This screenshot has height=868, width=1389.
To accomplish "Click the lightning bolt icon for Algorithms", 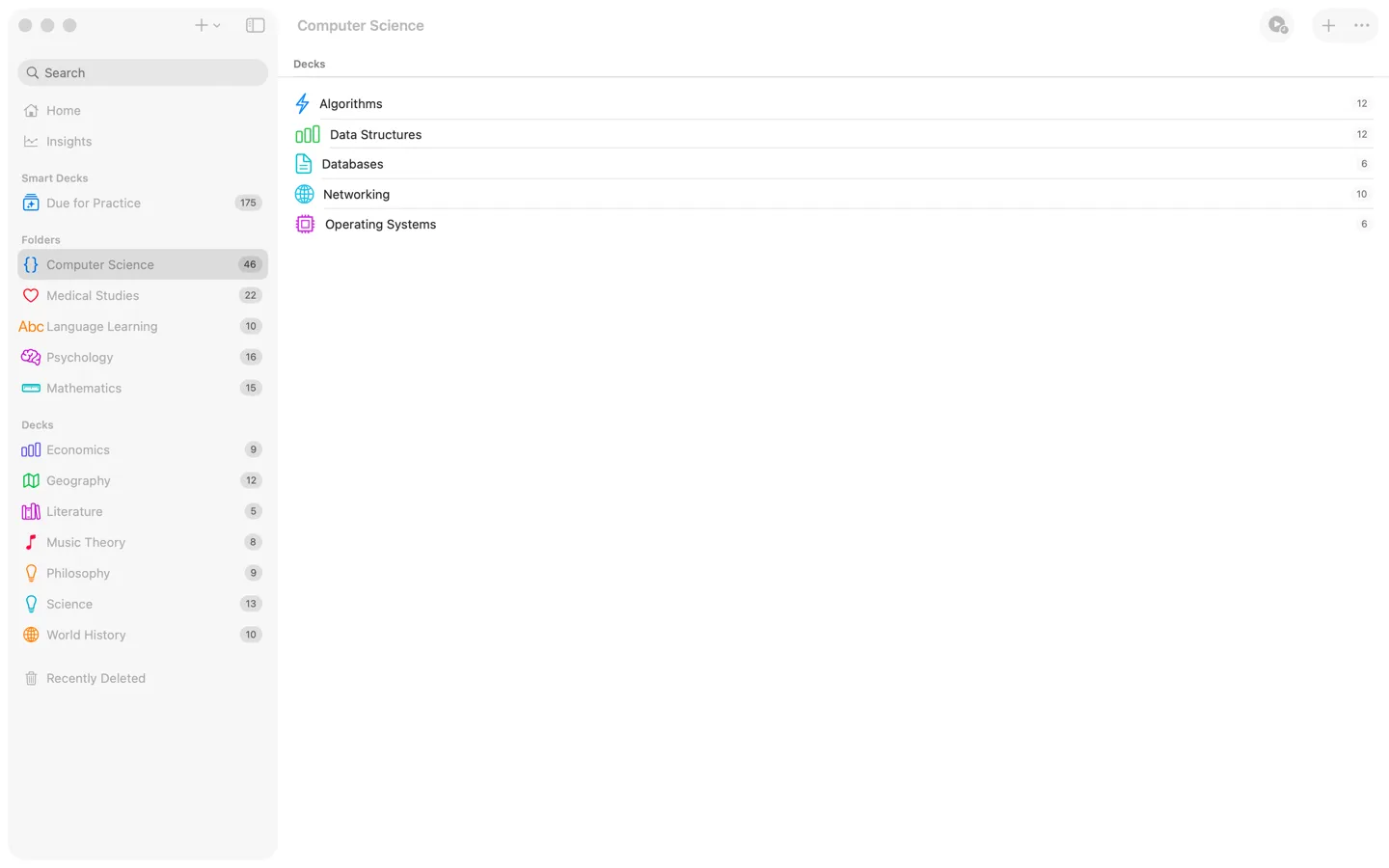I will click(x=303, y=103).
